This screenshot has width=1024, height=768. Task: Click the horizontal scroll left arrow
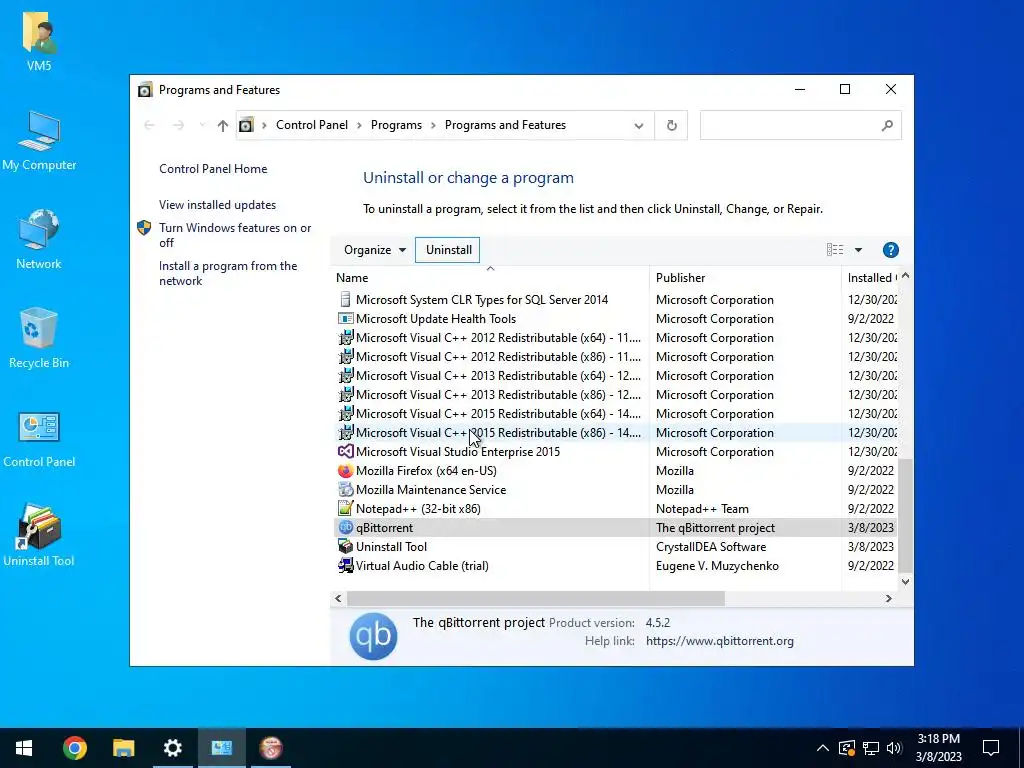click(x=338, y=598)
